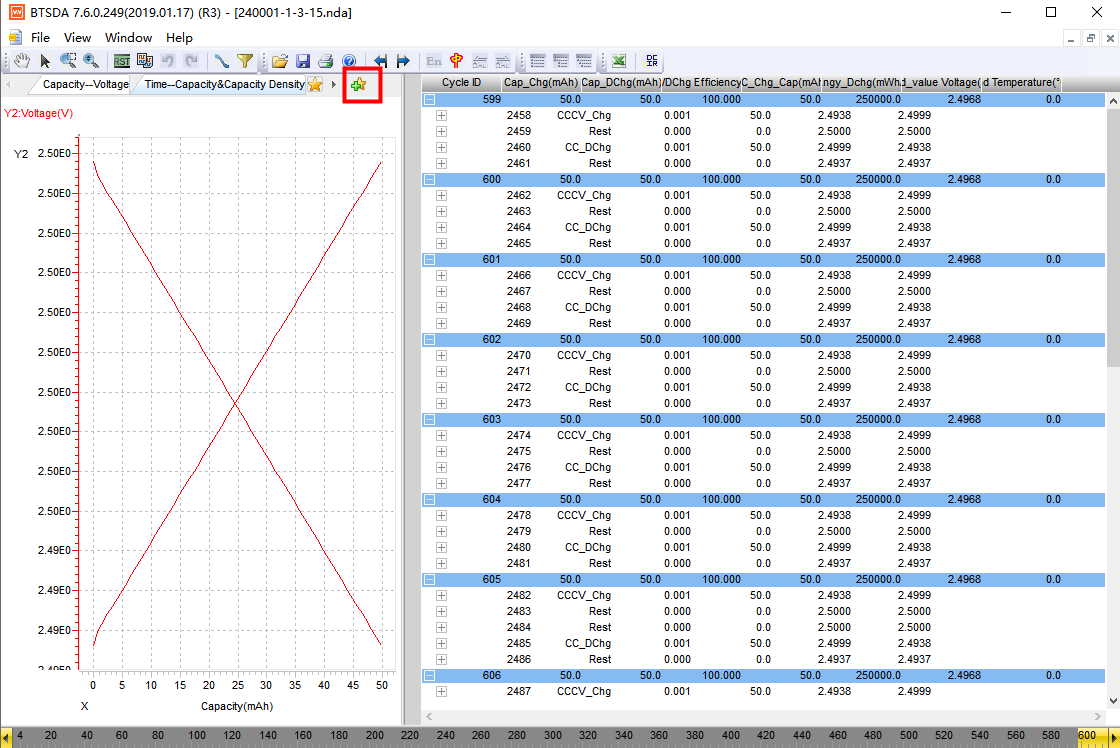Click the yellow star favorites tab icon
This screenshot has height=748, width=1120.
[315, 84]
